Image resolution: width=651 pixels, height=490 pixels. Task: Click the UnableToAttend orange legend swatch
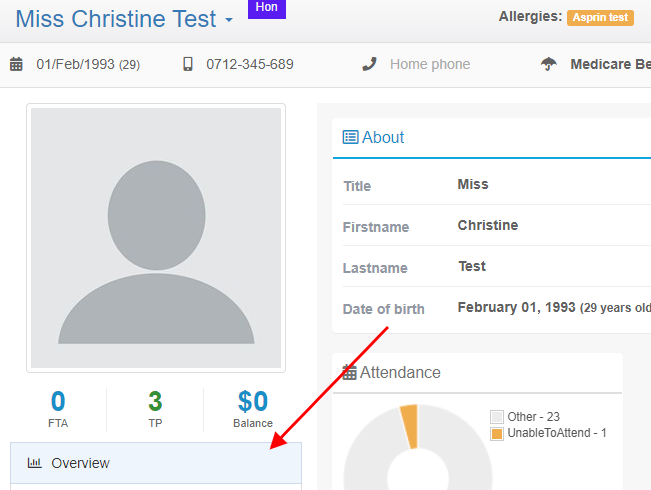click(x=497, y=434)
